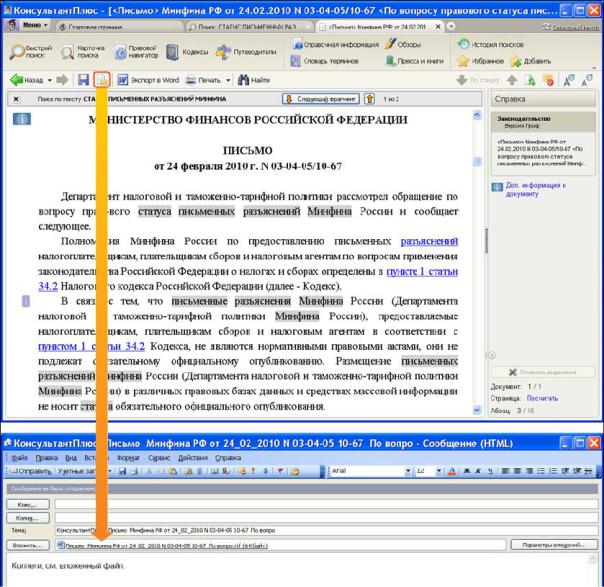Increase document font size icon
This screenshot has height=587, width=604.
coord(569,80)
